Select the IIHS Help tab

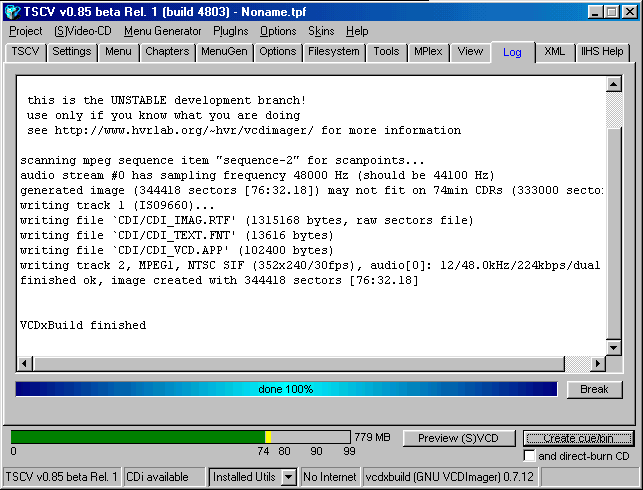coord(602,52)
